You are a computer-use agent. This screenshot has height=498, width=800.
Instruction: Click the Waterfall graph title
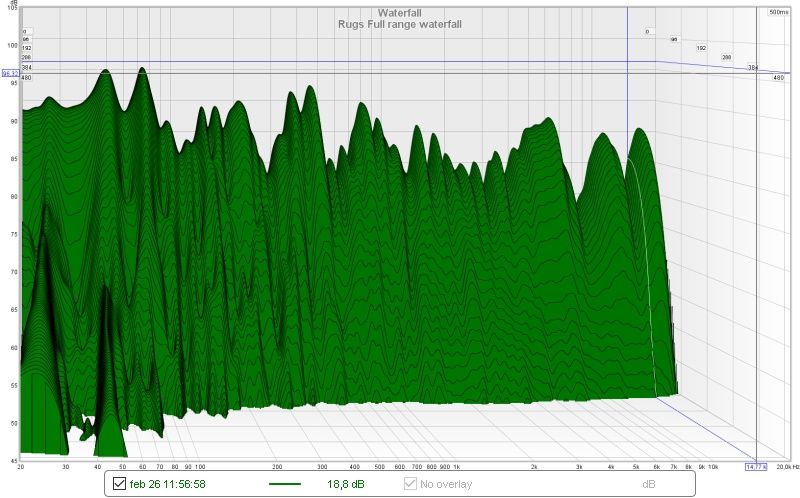(399, 12)
